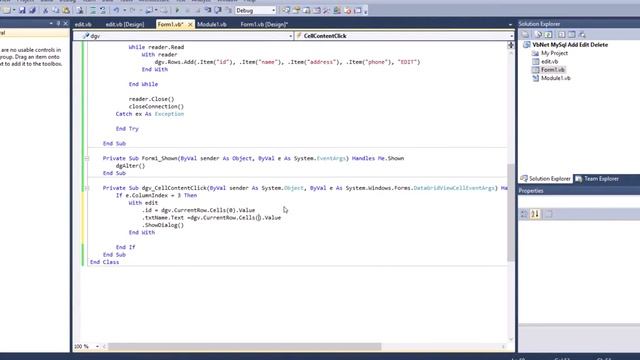The height and width of the screenshot is (360, 640).
Task: Collapse the dgv_CellContentClick sub outline
Action: pos(87,188)
